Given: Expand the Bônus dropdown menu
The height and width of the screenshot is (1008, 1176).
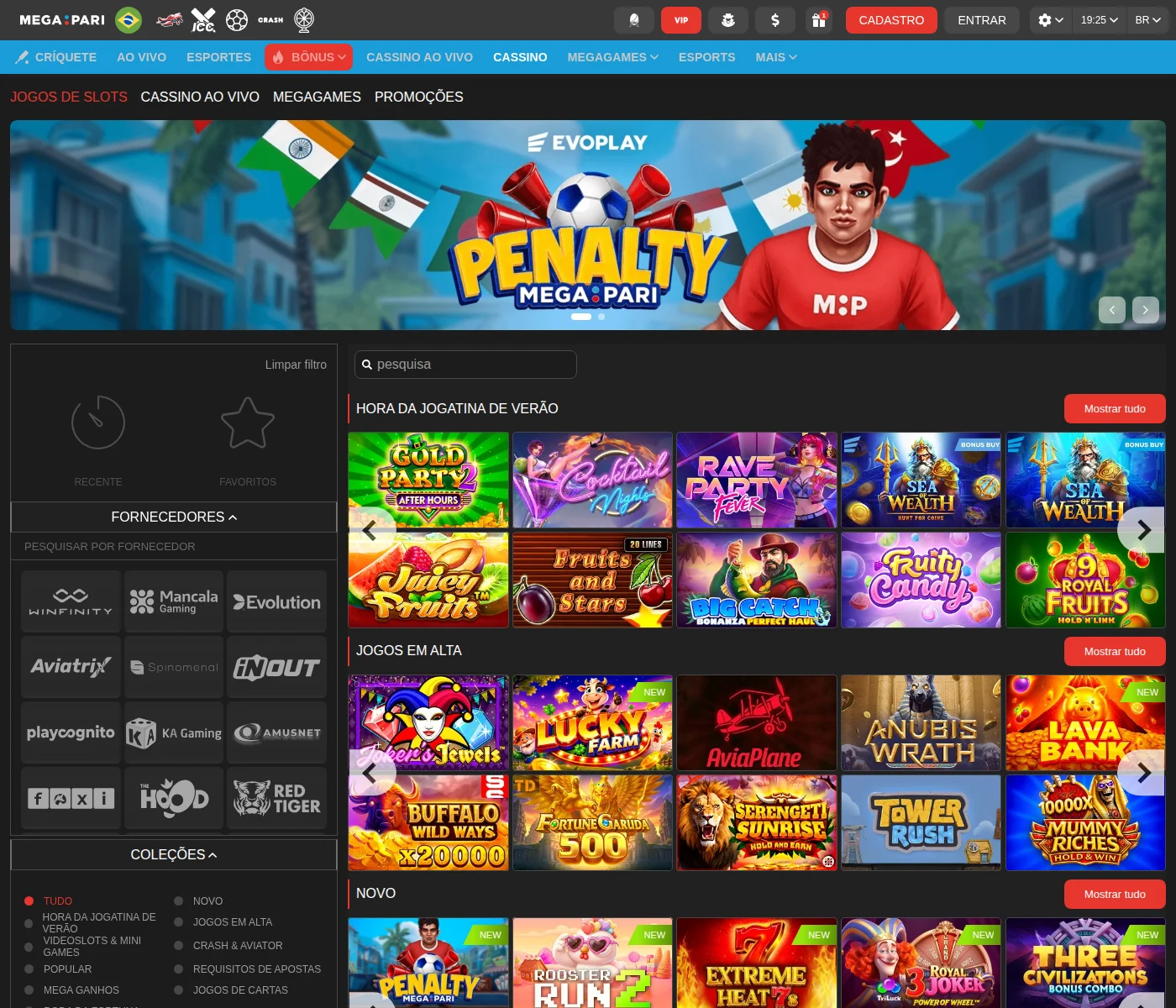Looking at the screenshot, I should 309,57.
